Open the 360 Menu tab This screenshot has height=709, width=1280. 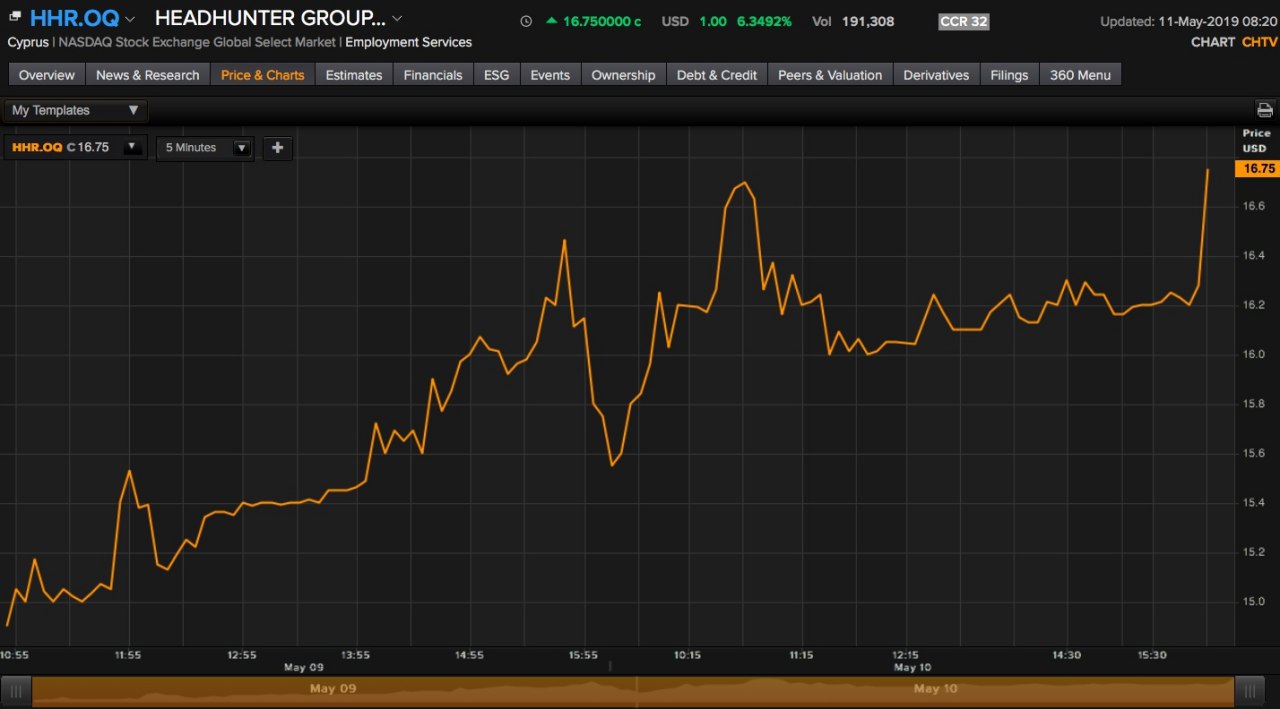point(1080,75)
